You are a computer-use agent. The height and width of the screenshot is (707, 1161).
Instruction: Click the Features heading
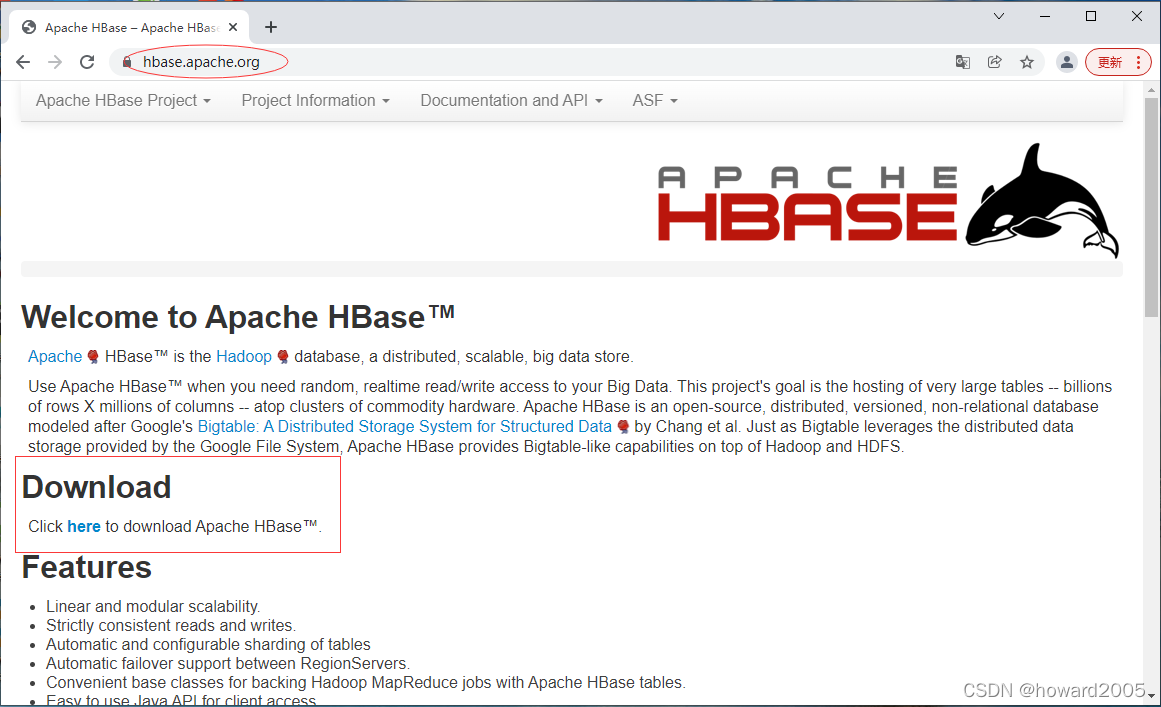click(87, 567)
